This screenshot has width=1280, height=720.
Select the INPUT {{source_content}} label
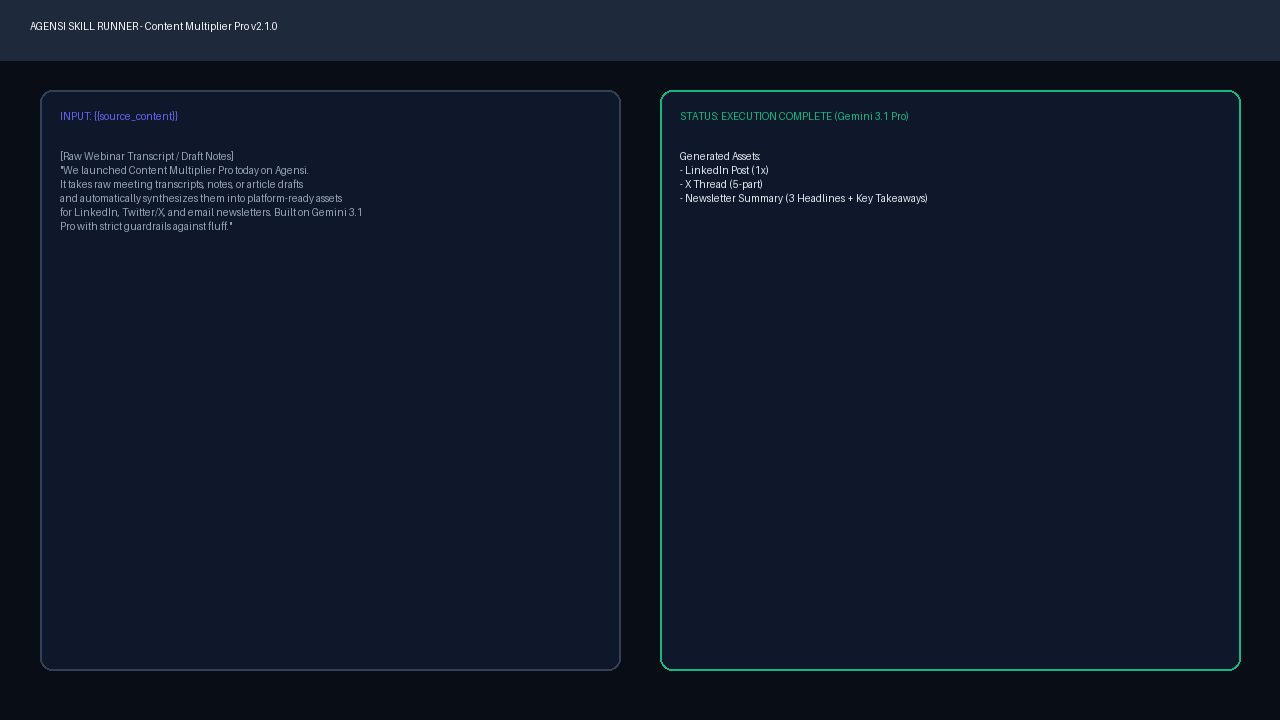119,116
